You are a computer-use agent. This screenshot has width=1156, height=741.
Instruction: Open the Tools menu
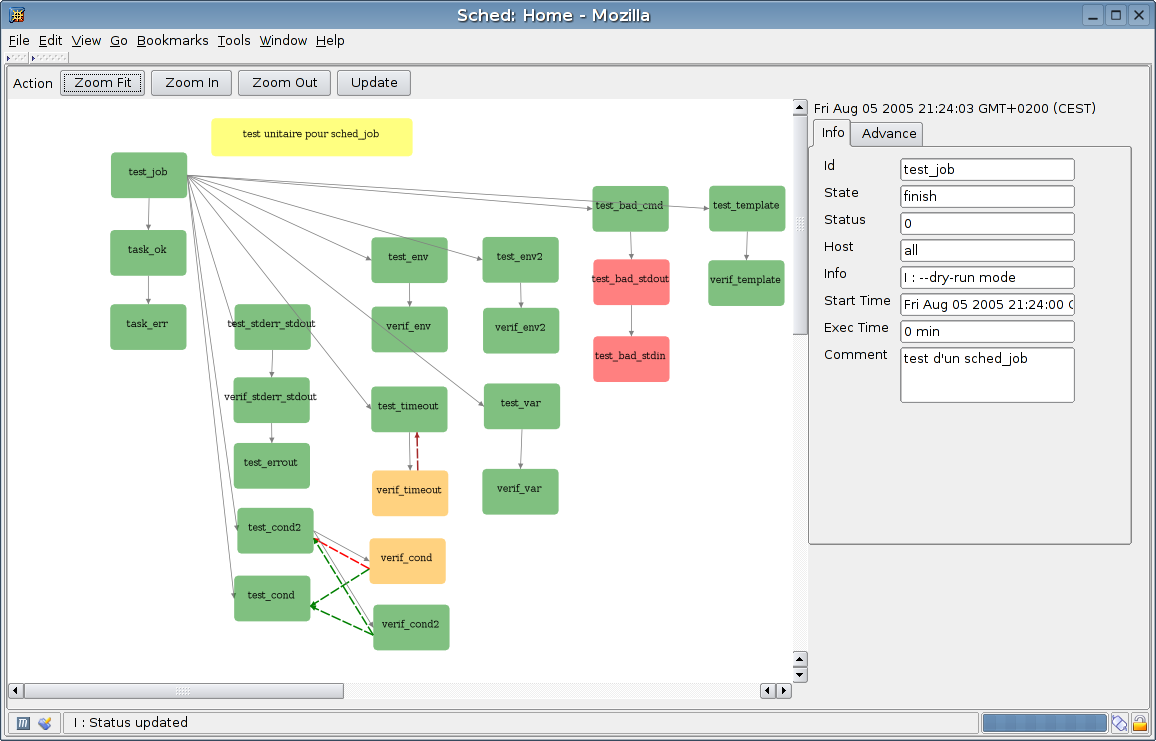click(234, 41)
